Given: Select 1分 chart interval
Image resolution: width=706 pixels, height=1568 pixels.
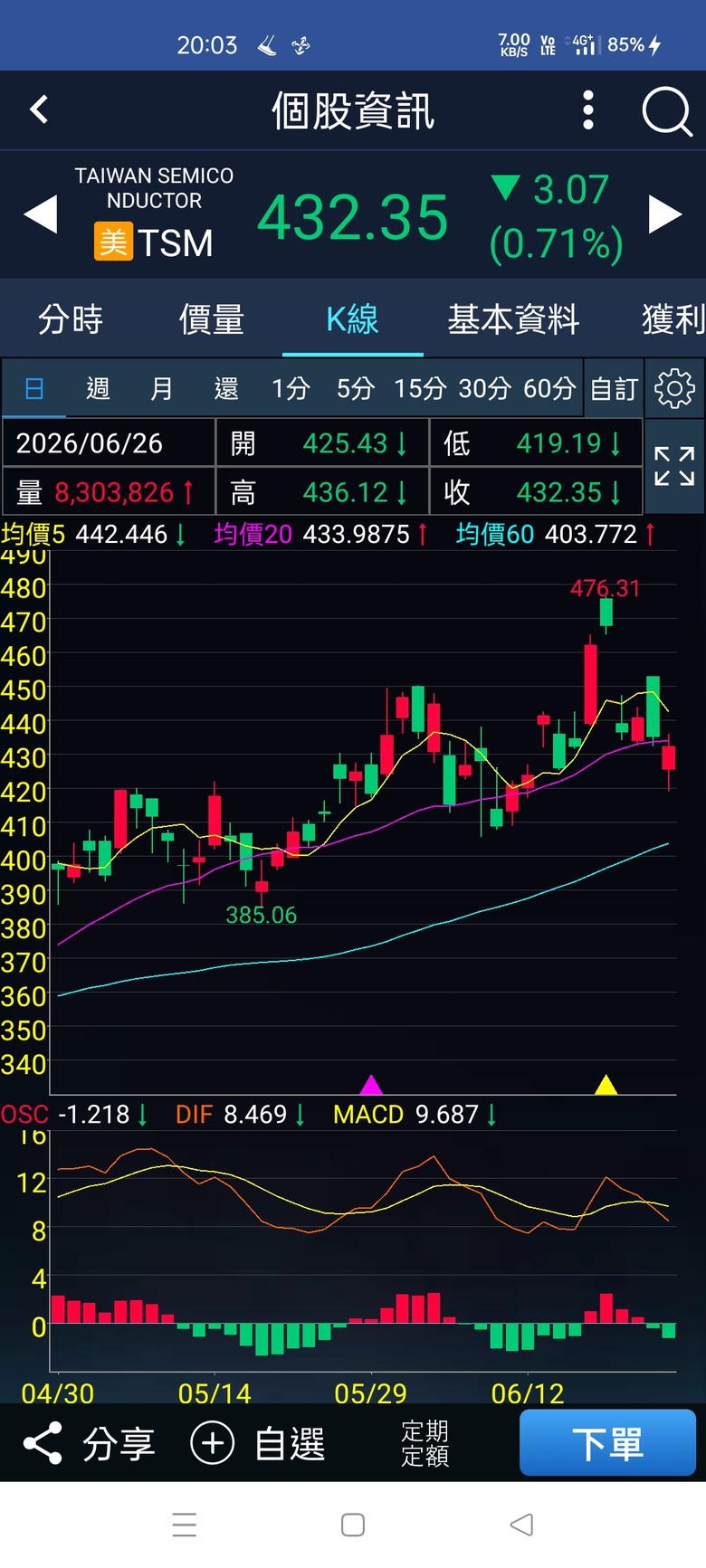Looking at the screenshot, I should coord(291,388).
